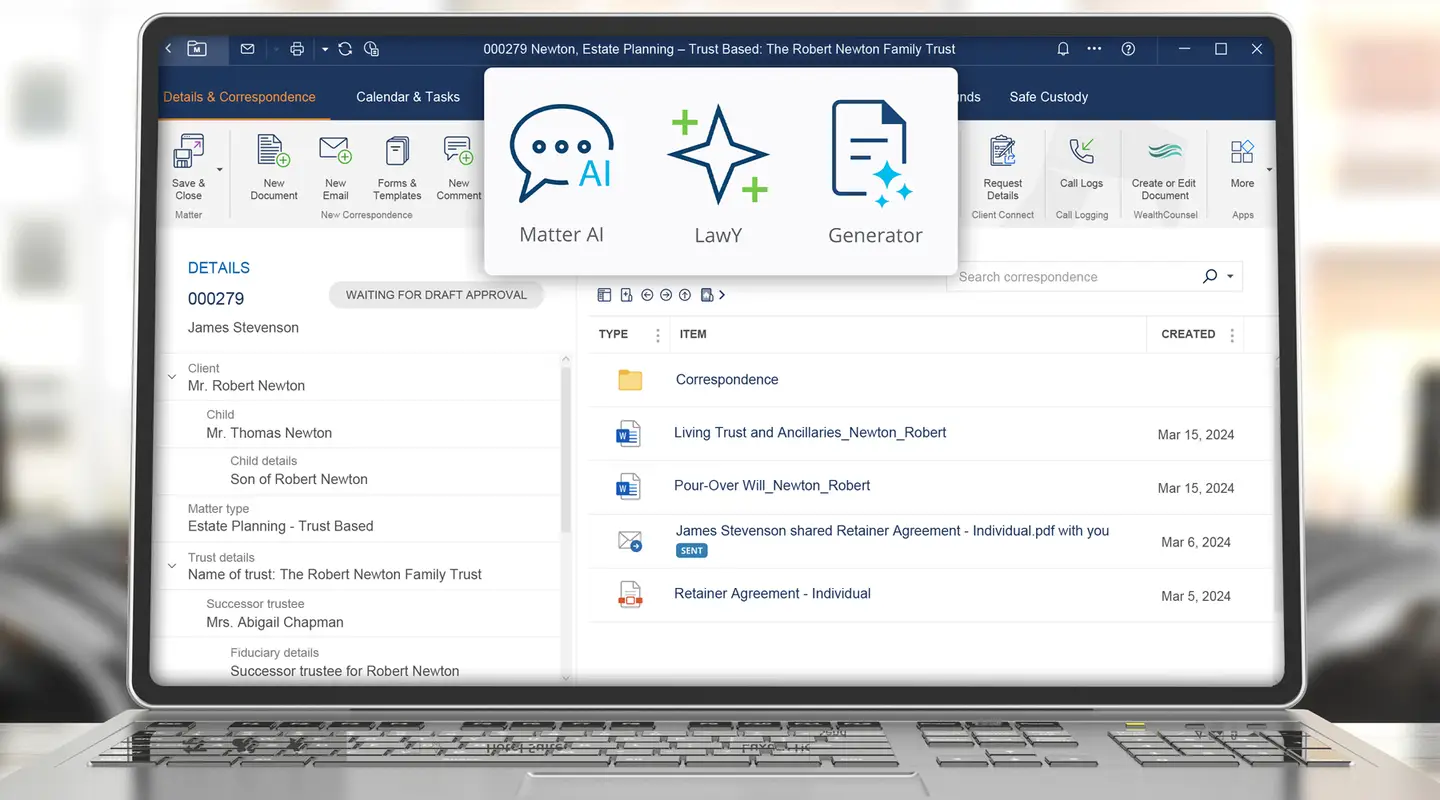Open Pour-Over Will_Newton_Robert document
Image resolution: width=1440 pixels, height=800 pixels.
coord(772,486)
